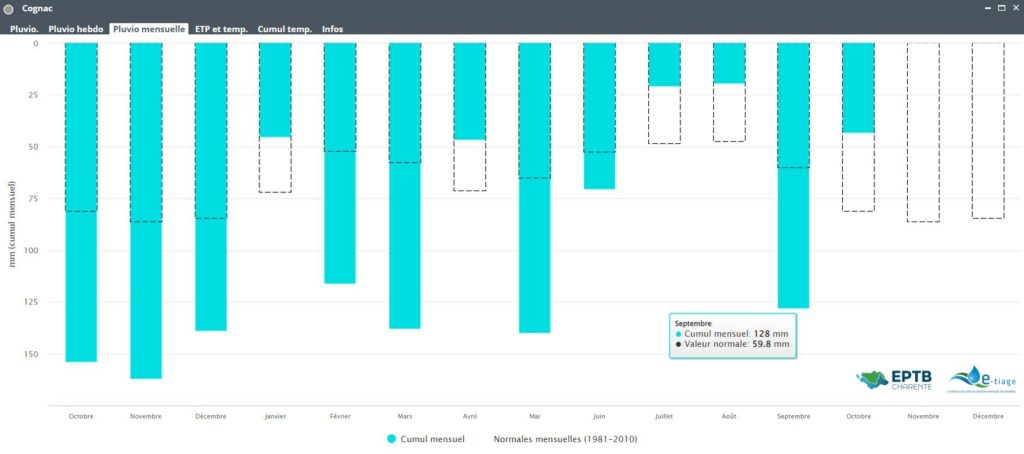Open the Pluvio. tab
The height and width of the screenshot is (454, 1024).
coord(24,29)
